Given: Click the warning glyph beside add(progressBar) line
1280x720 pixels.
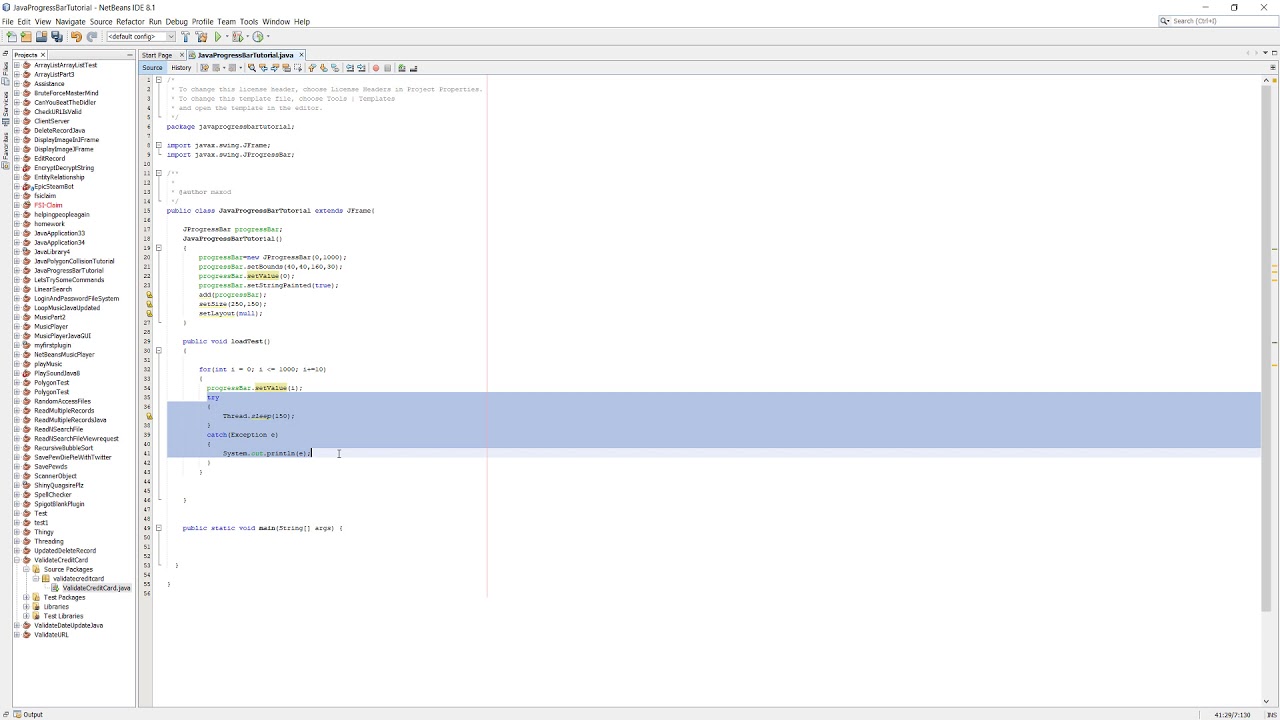Looking at the screenshot, I should pyautogui.click(x=149, y=295).
